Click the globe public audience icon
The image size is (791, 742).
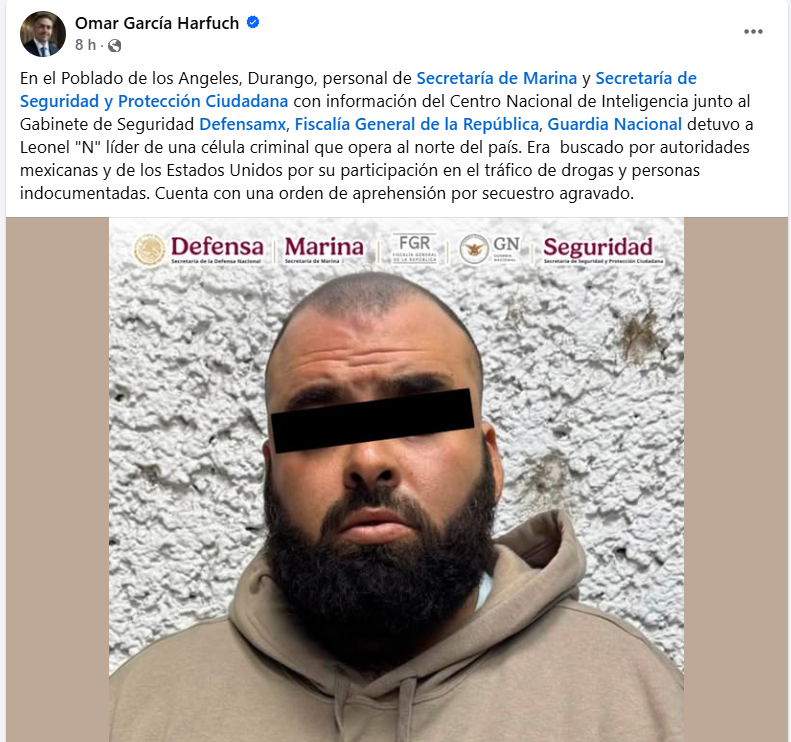(x=115, y=46)
